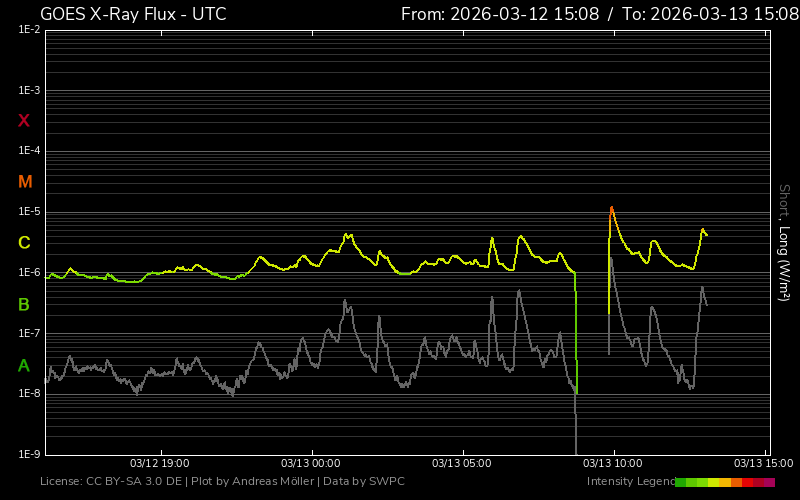Screen dimensions: 800x500
Task: Click the 'License: CC BY-SA 3.0 DE' text
Action: pos(111,481)
